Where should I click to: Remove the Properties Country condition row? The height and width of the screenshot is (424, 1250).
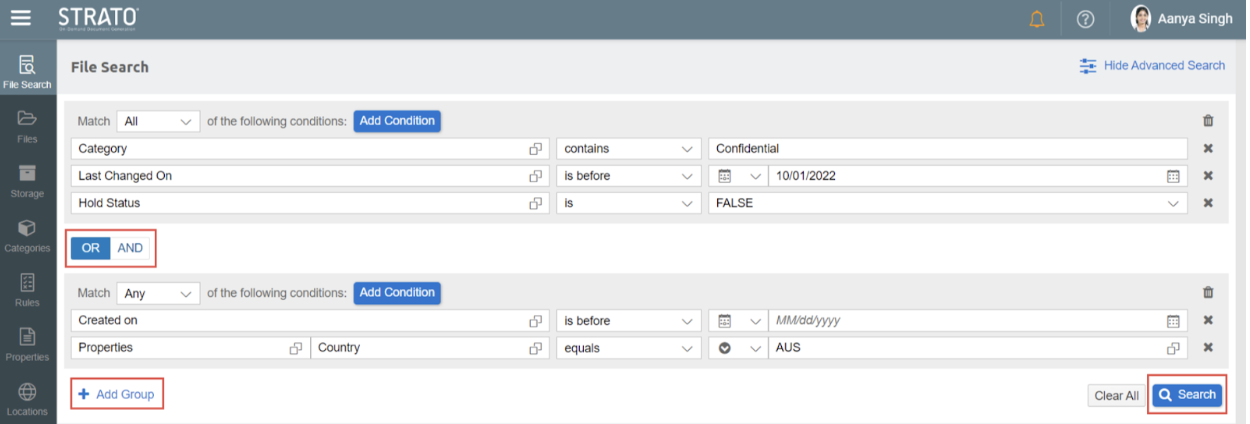[x=1208, y=348]
